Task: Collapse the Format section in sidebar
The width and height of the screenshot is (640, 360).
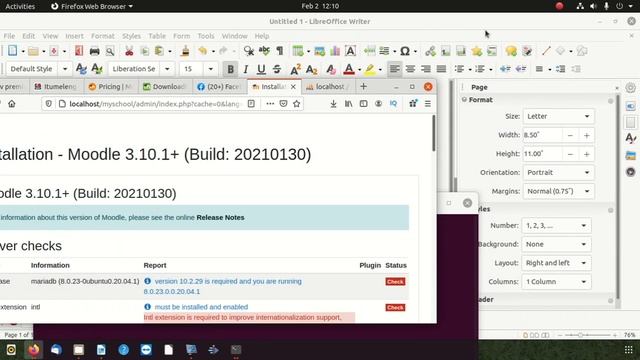Action: coord(464,100)
